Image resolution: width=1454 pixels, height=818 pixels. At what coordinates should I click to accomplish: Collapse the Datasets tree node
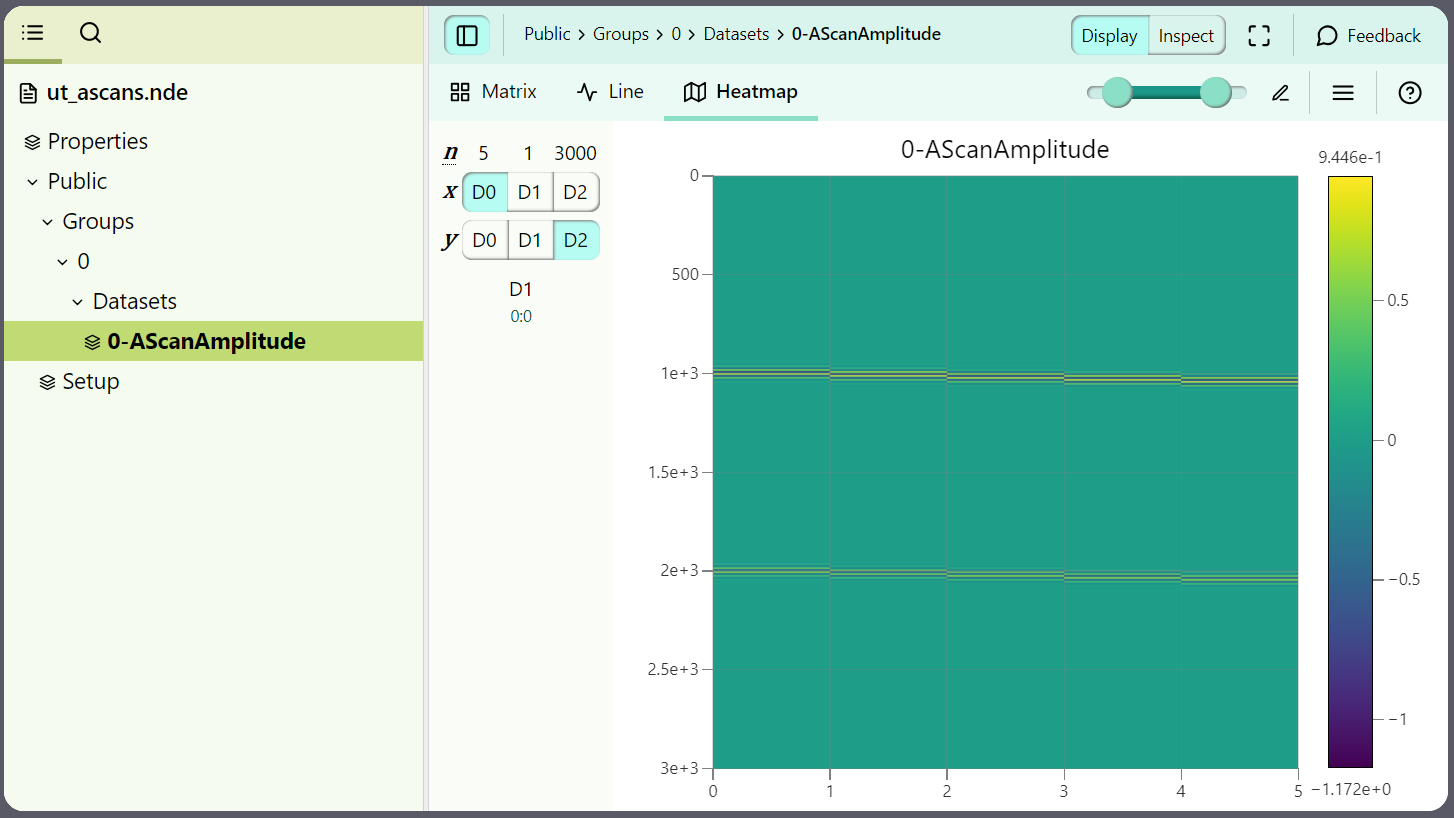(78, 302)
